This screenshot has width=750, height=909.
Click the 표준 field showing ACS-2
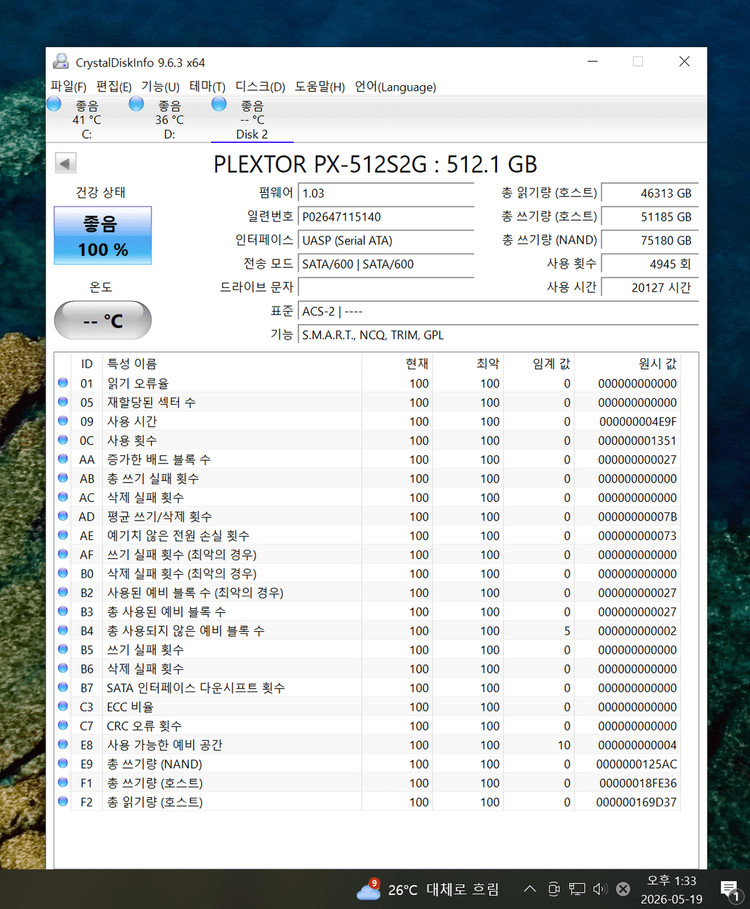498,311
